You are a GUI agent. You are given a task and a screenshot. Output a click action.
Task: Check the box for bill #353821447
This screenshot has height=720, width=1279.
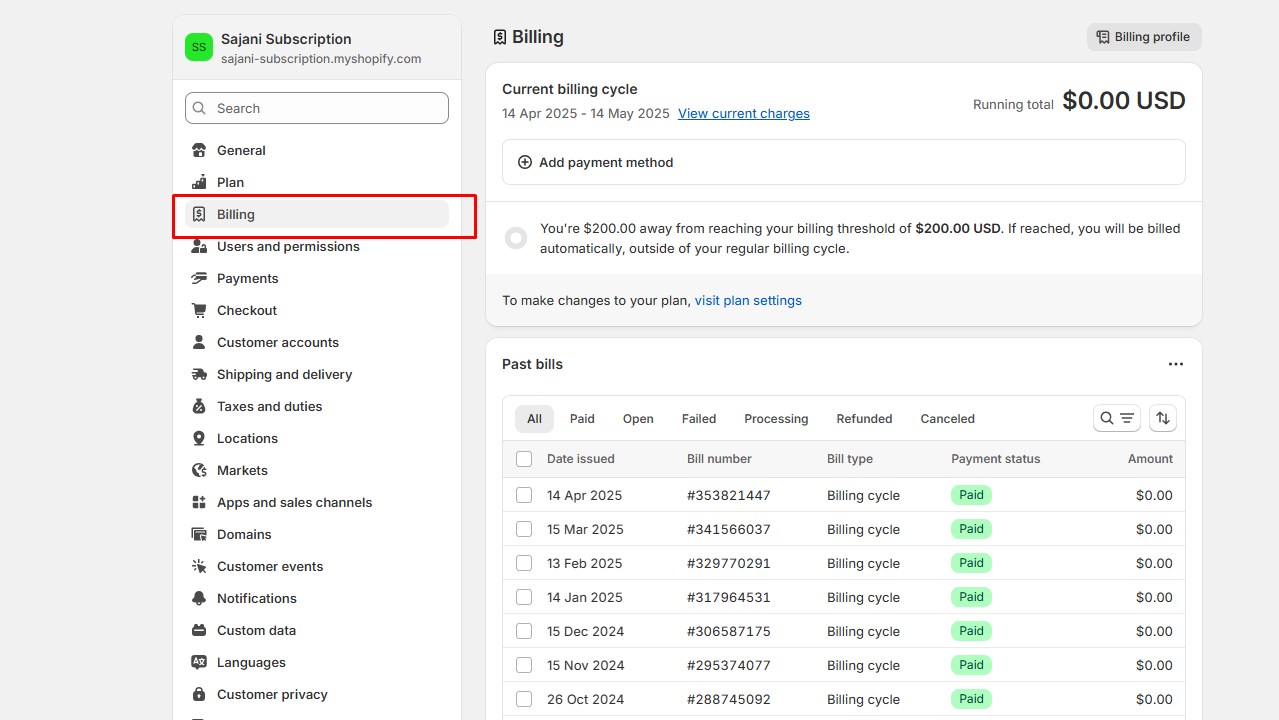pos(524,495)
